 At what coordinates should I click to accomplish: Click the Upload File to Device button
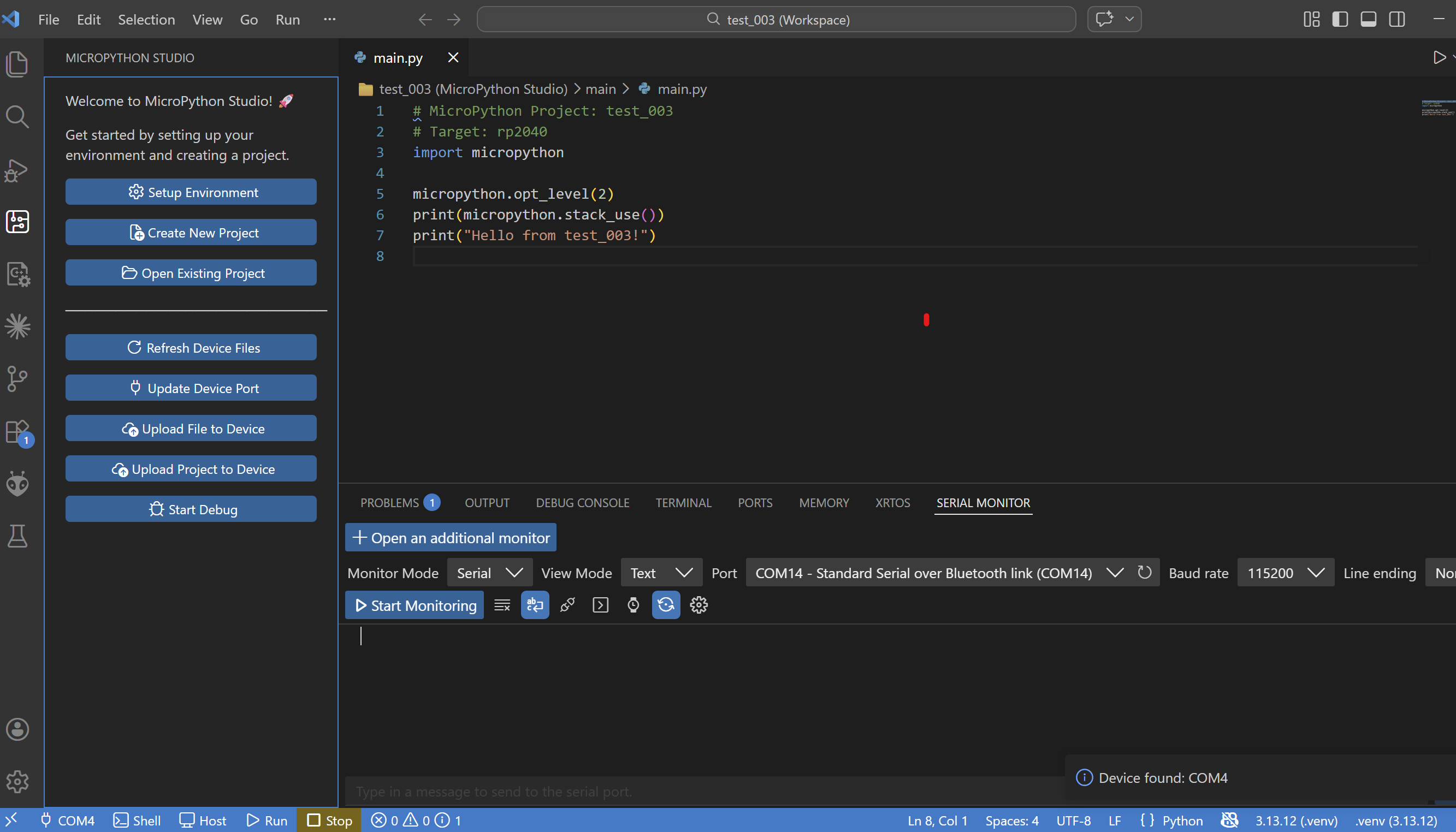coord(191,429)
